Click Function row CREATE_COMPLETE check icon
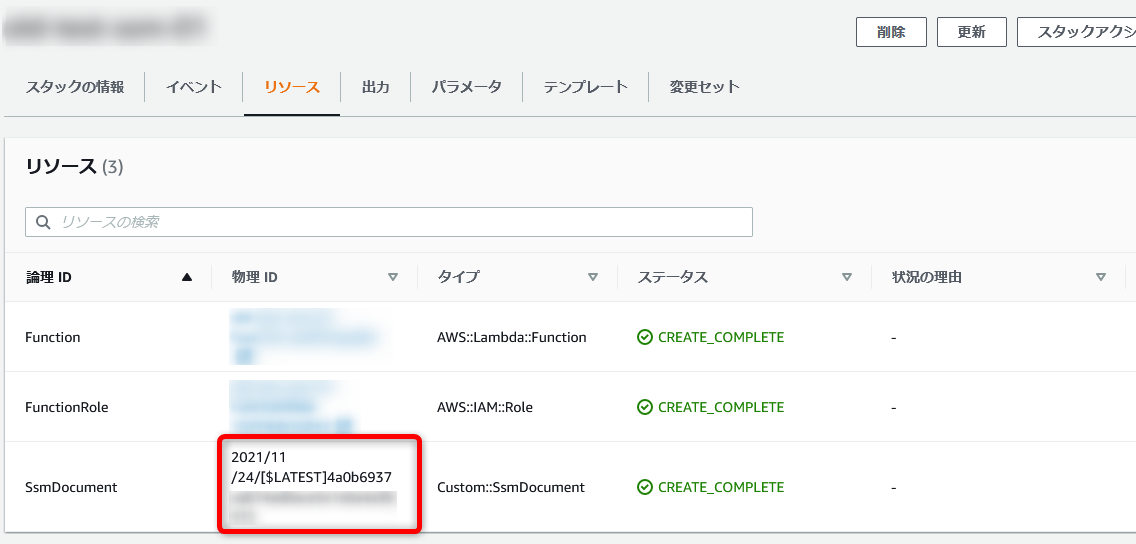The image size is (1136, 544). pyautogui.click(x=645, y=338)
